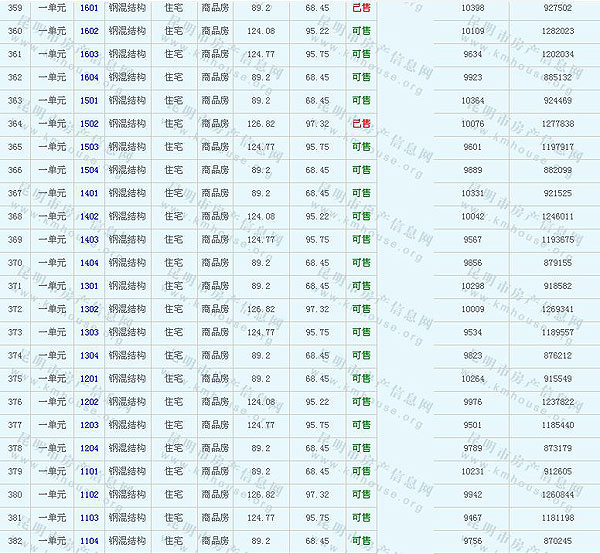Click room 1503 link
The width and height of the screenshot is (600, 554).
pos(89,147)
